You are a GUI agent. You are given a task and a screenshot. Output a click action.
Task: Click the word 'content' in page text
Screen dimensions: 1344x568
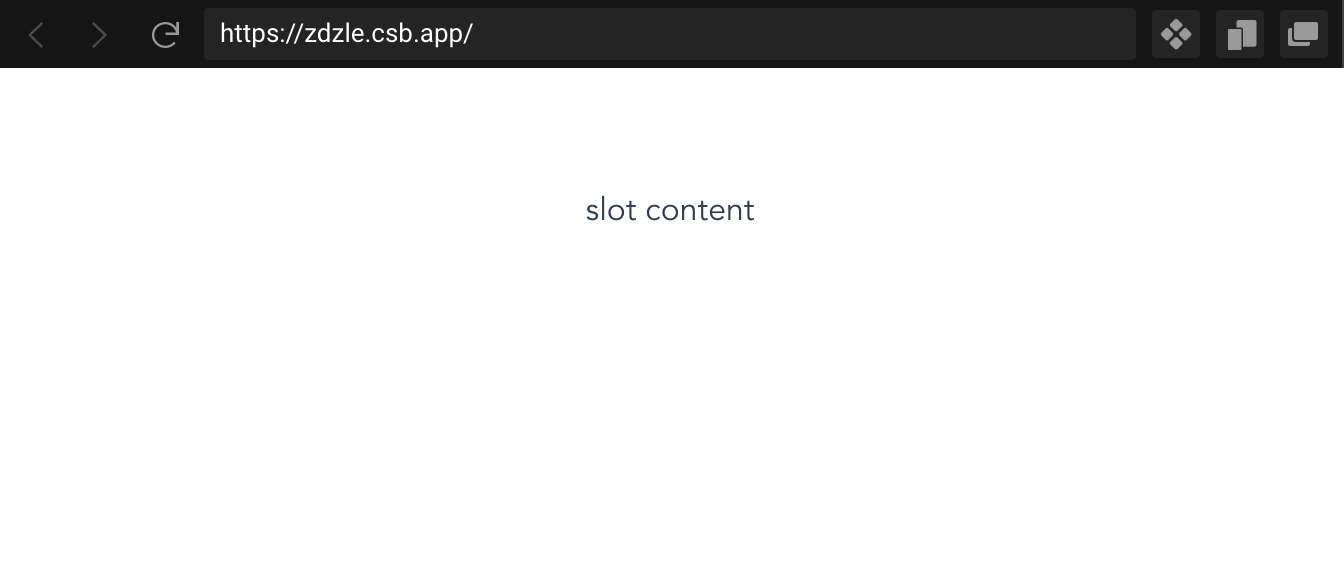(x=700, y=210)
